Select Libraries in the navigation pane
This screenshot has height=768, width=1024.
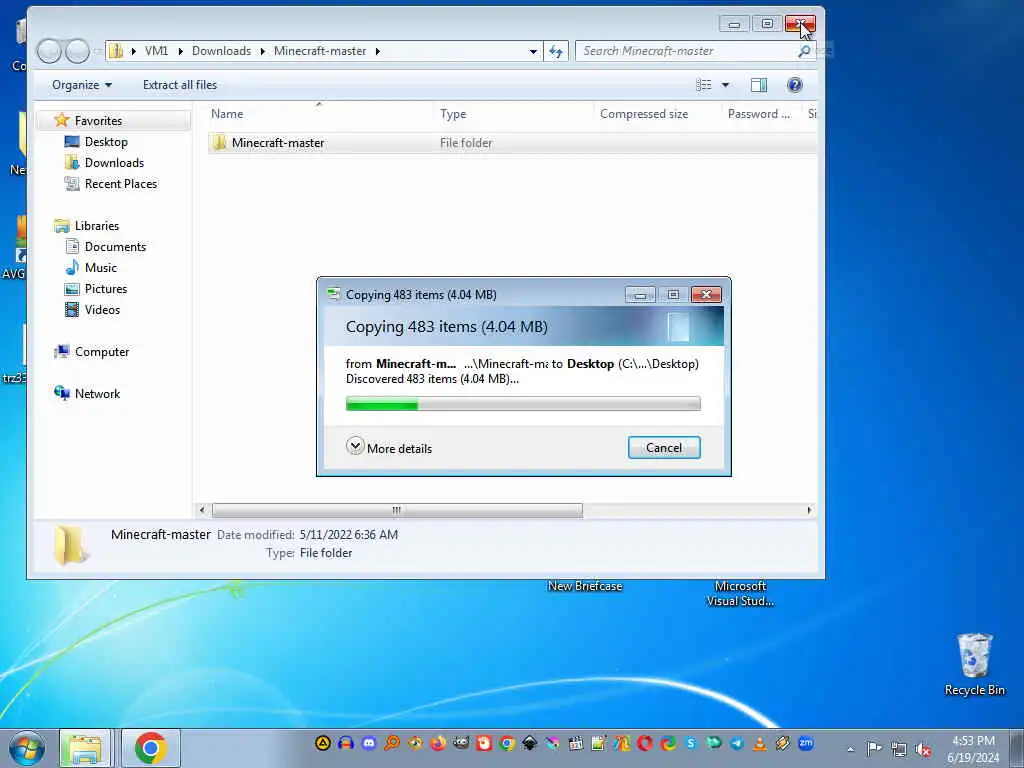point(96,226)
